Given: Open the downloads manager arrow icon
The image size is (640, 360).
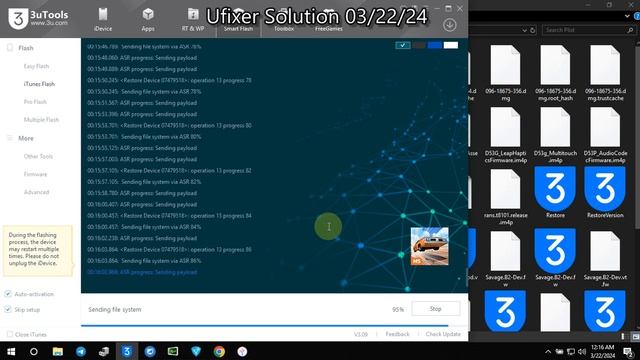Looking at the screenshot, I should [x=449, y=25].
